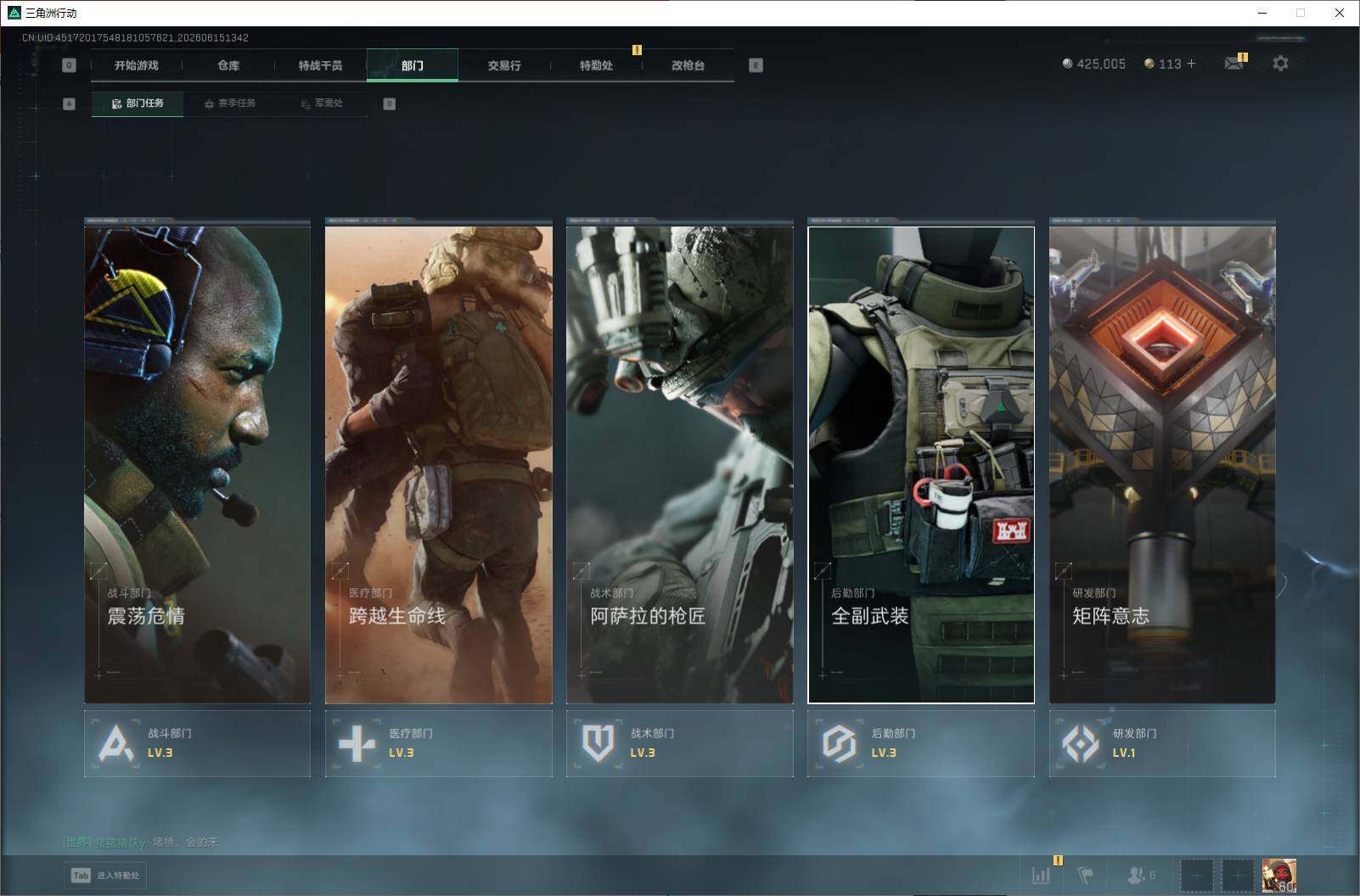
Task: Open the 跨越生命线 medical department card
Action: [439, 464]
